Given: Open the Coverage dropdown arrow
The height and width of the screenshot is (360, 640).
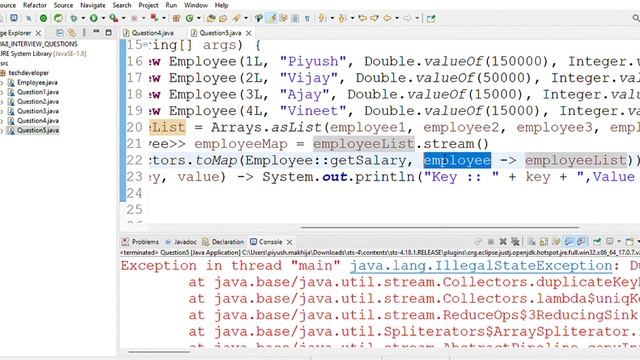Looking at the screenshot, I should pos(123,18).
